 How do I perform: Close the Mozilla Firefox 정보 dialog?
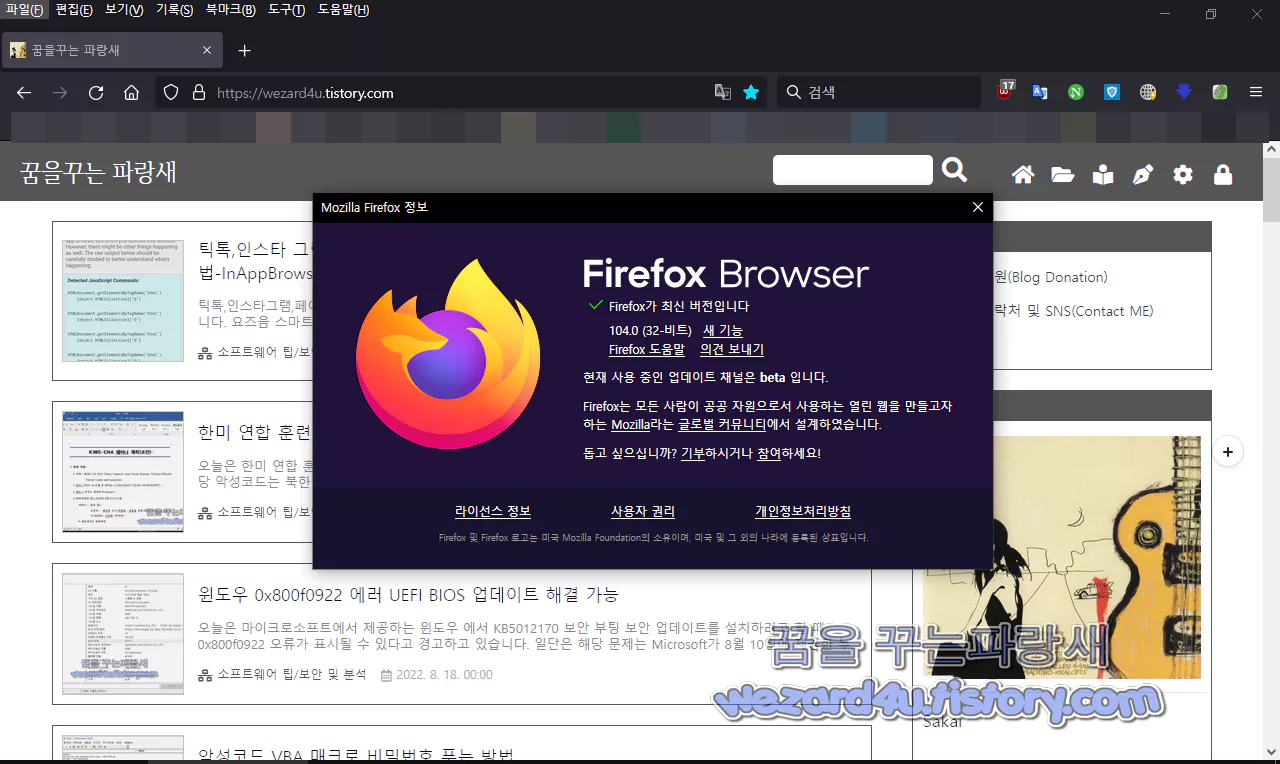click(x=978, y=207)
